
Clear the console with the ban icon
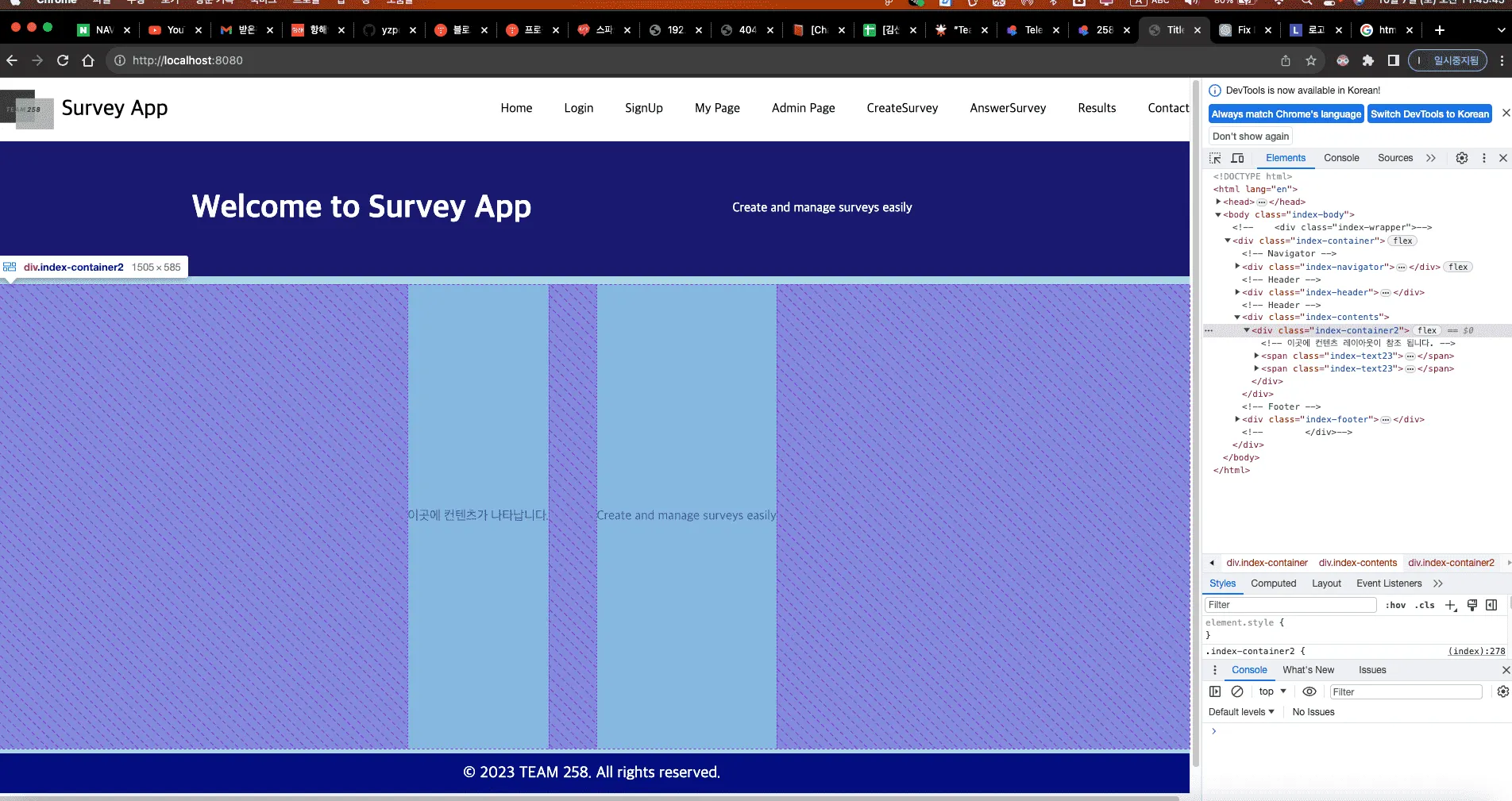(1237, 691)
